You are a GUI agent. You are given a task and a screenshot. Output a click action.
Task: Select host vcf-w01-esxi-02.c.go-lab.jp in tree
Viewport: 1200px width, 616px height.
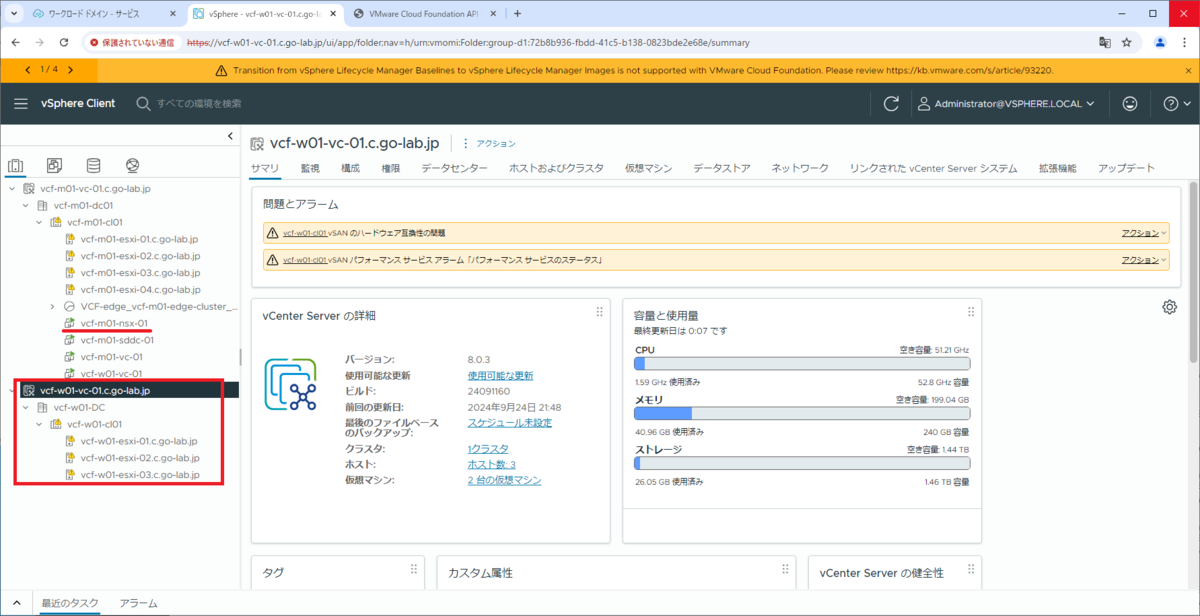point(138,458)
